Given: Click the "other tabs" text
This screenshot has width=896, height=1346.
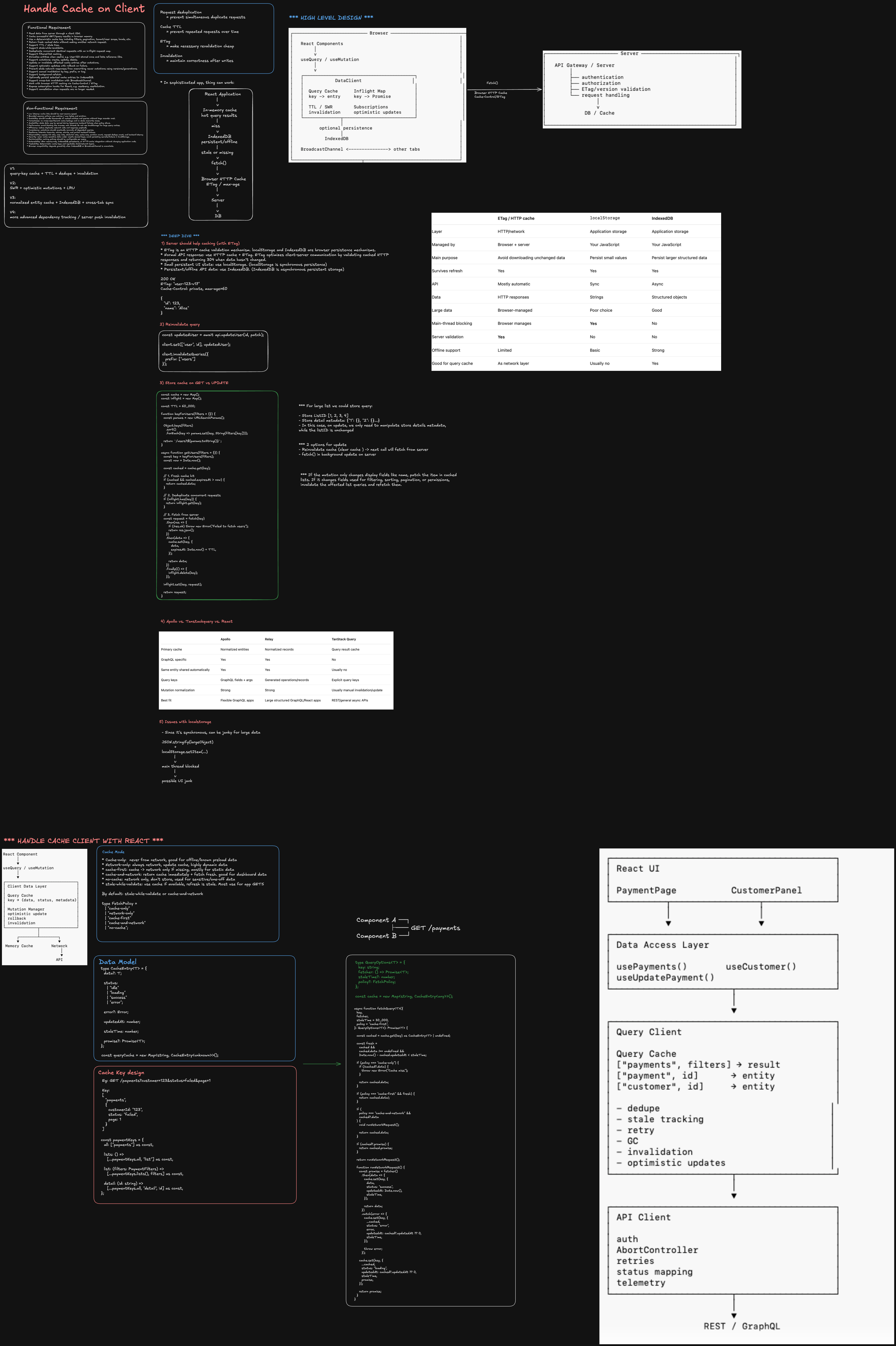Looking at the screenshot, I should point(406,149).
